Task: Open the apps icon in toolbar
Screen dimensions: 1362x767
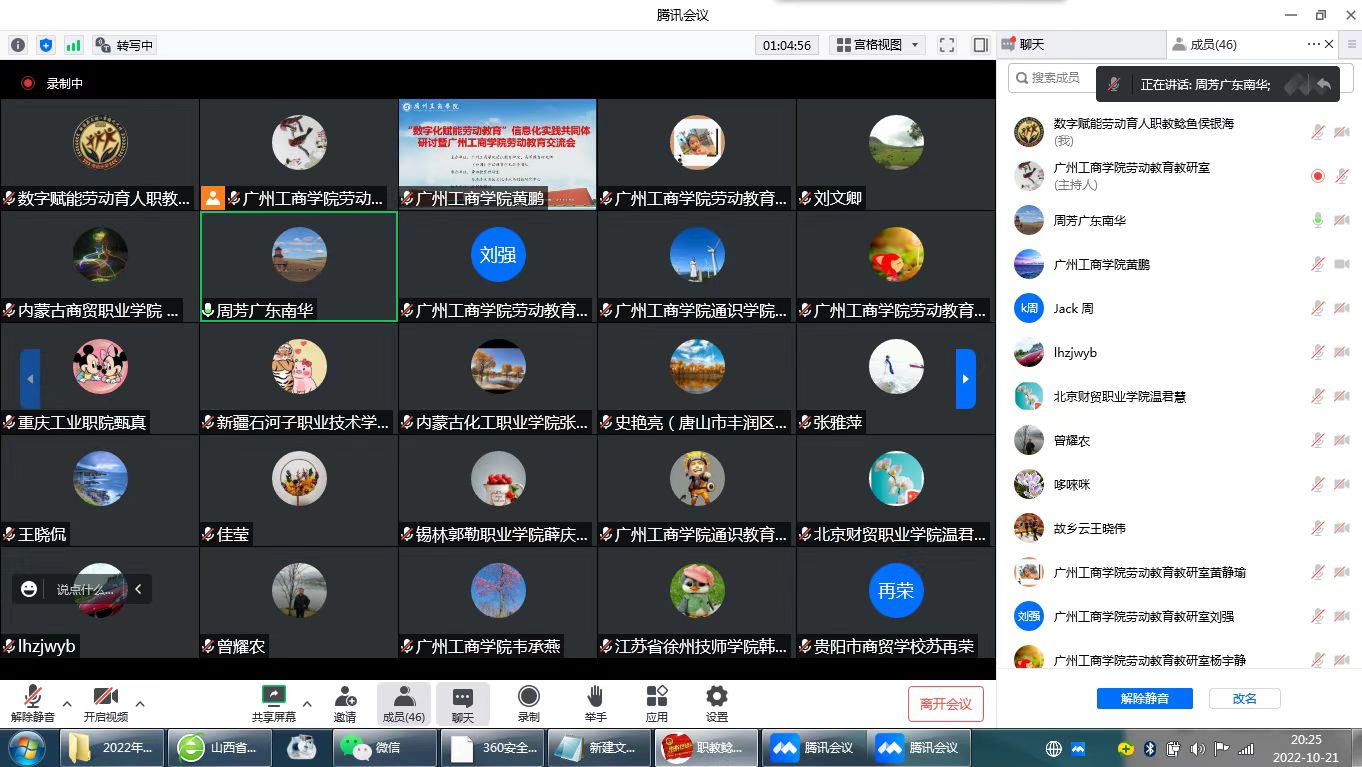Action: pos(657,696)
